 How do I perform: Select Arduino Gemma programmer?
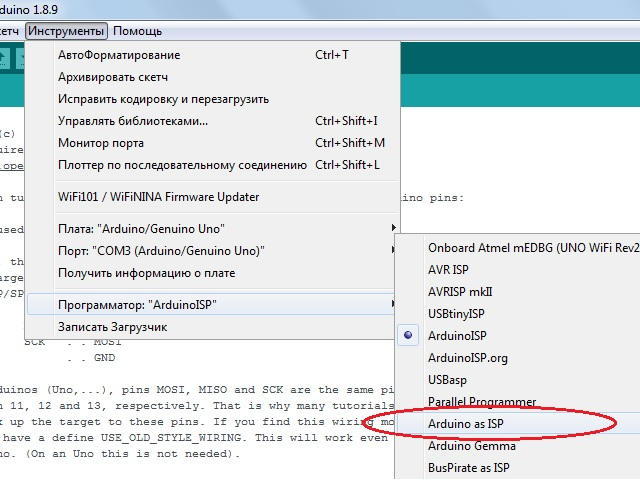coord(519,446)
